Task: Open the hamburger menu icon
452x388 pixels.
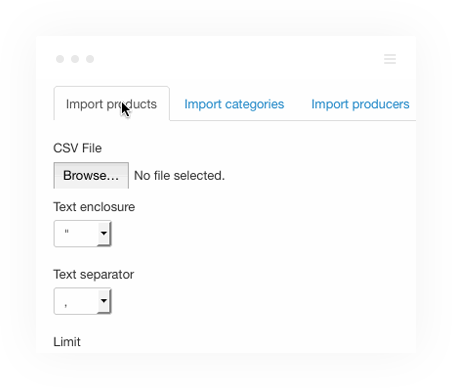Action: coord(390,59)
